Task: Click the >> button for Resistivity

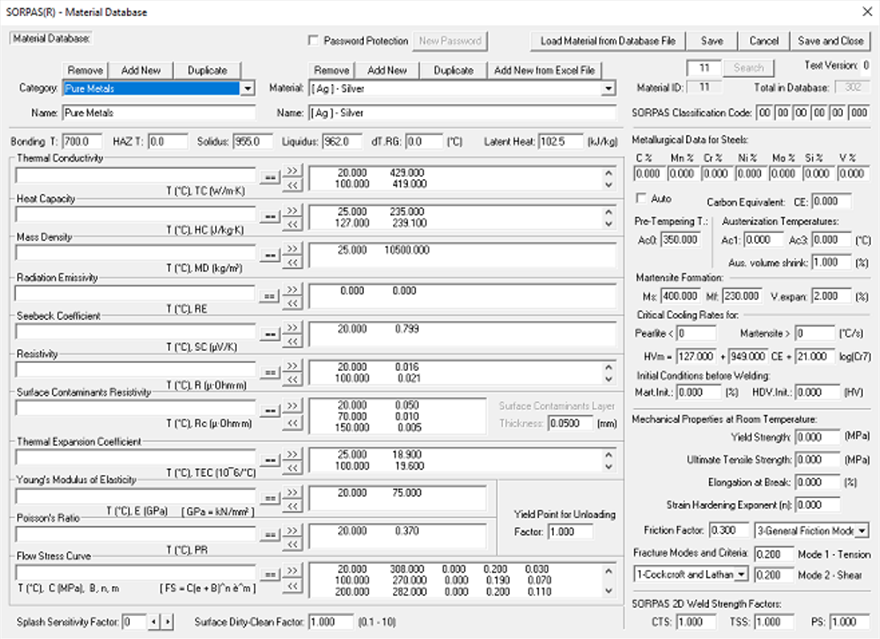Action: click(292, 366)
